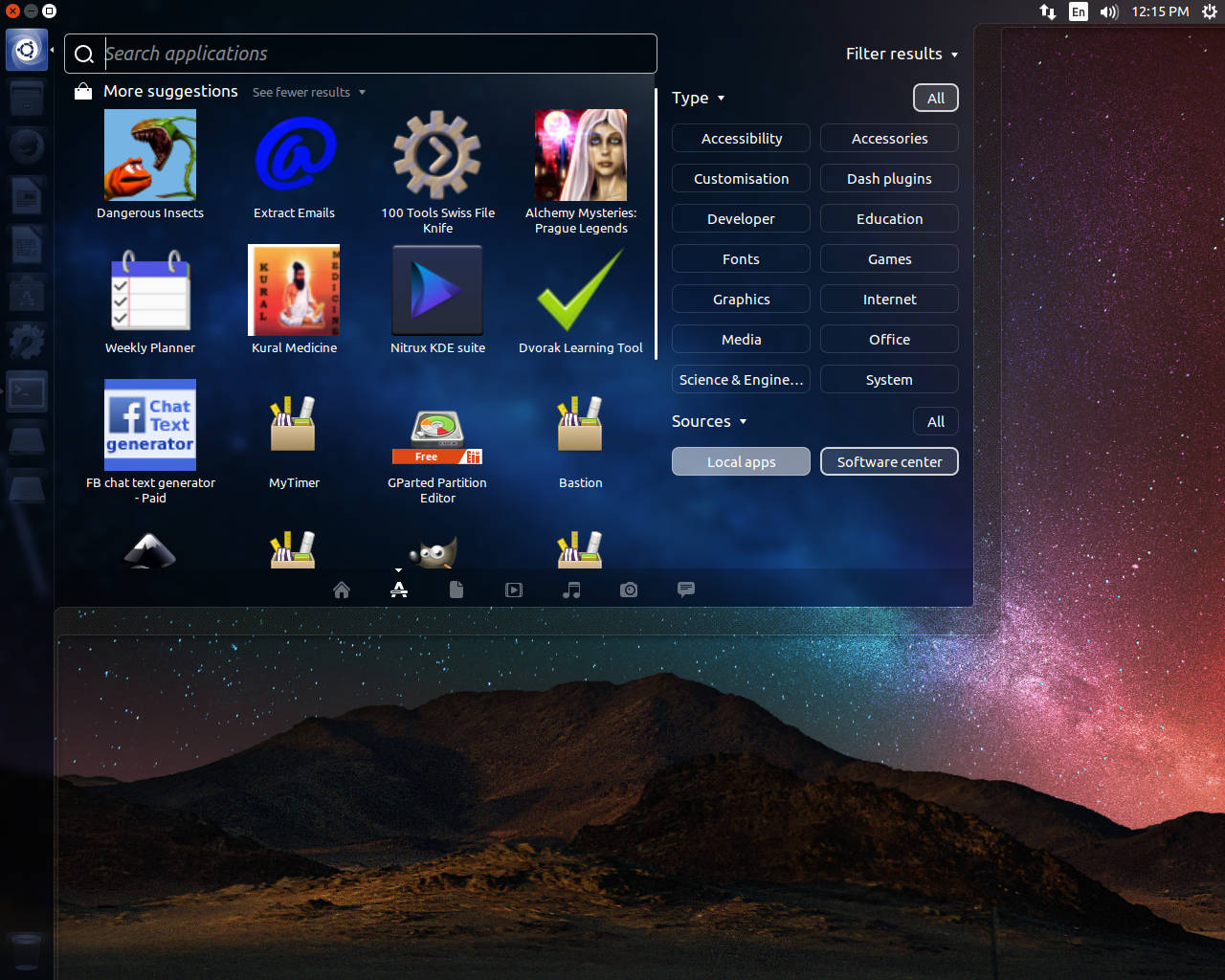Click See fewer results expander

(308, 92)
